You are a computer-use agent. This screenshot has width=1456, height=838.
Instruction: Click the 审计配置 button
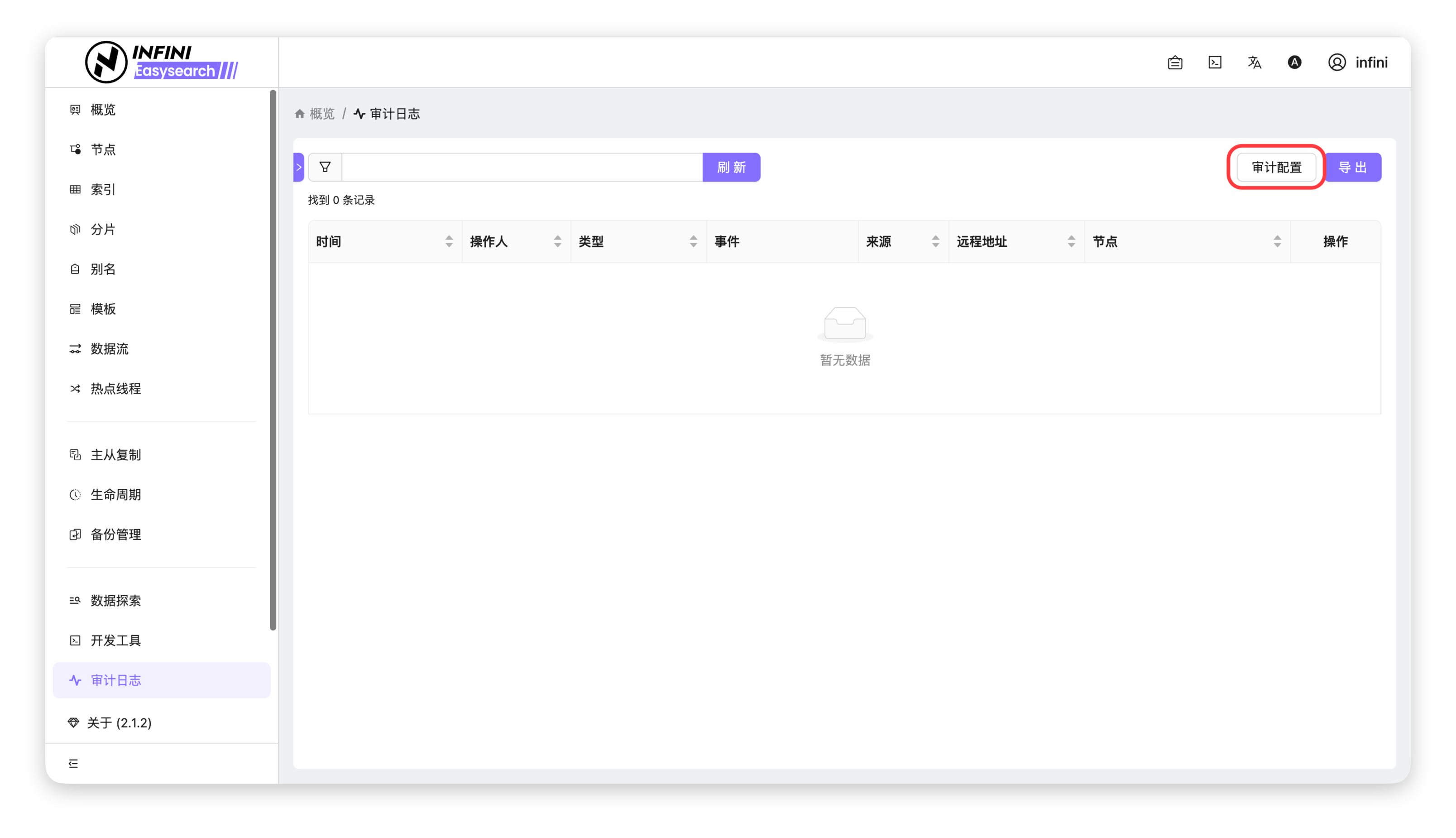pos(1276,167)
